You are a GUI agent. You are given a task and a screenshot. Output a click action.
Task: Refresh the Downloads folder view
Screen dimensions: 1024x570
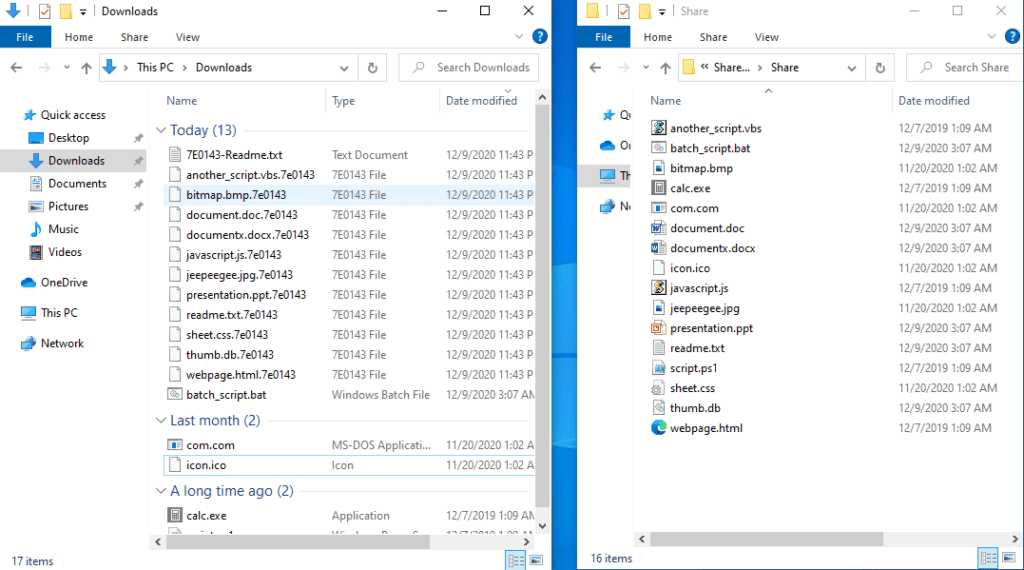[x=372, y=67]
